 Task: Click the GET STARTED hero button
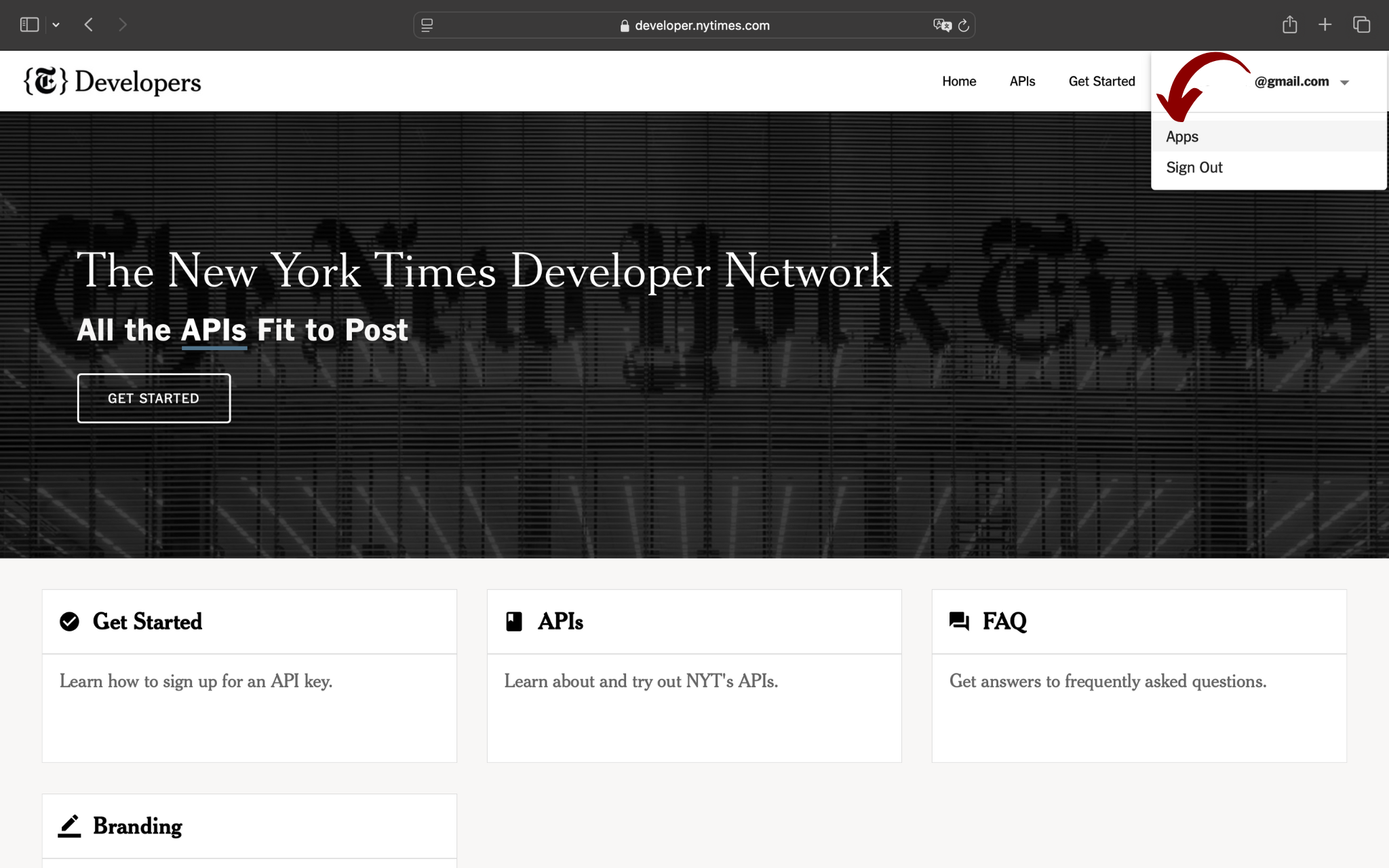tap(154, 398)
